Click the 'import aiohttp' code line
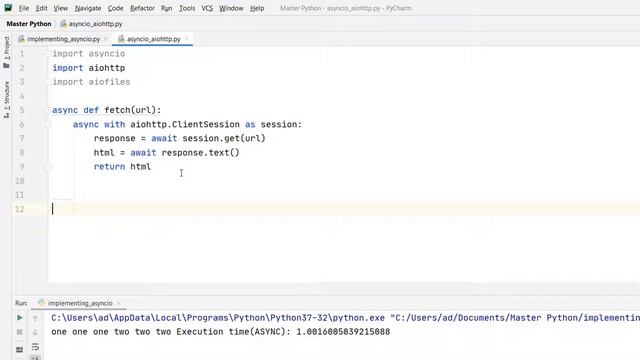This screenshot has width=640, height=360. 89,68
